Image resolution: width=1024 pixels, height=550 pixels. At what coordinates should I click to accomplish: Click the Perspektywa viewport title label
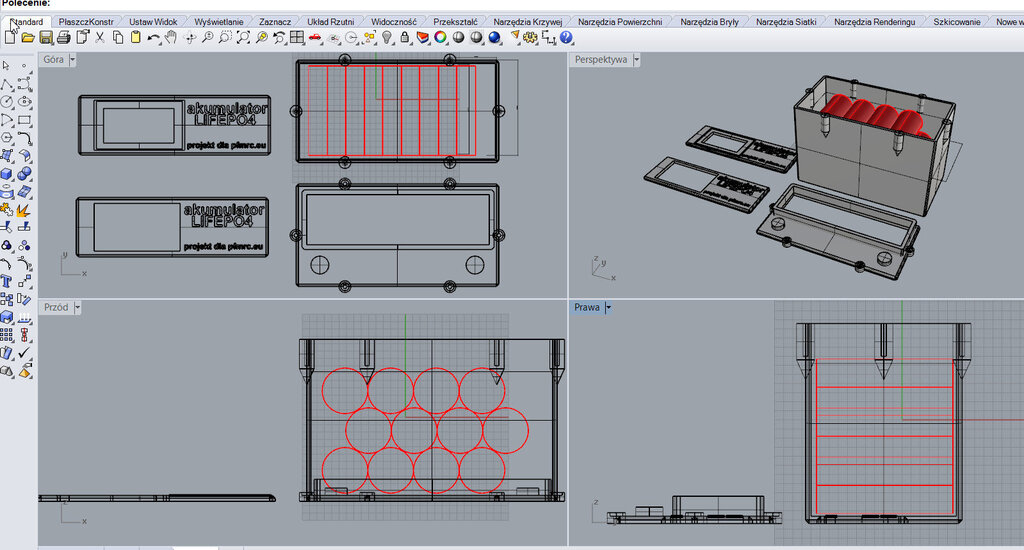601,60
